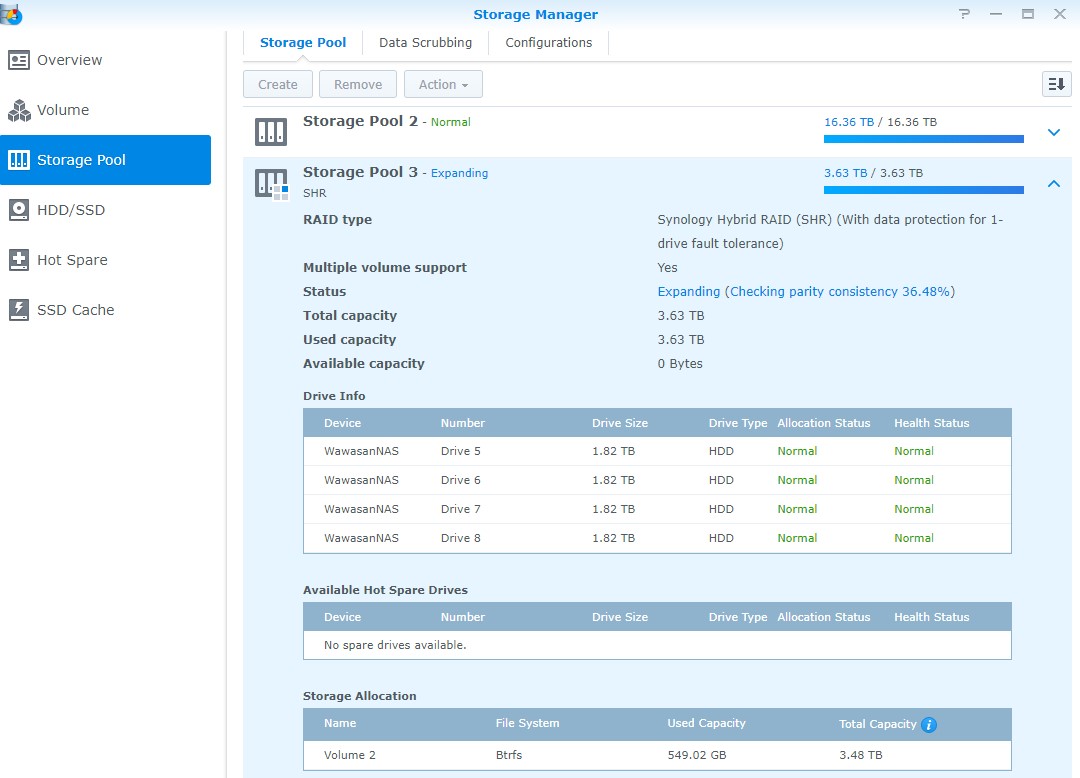Click the SSD Cache lightning icon

19,310
